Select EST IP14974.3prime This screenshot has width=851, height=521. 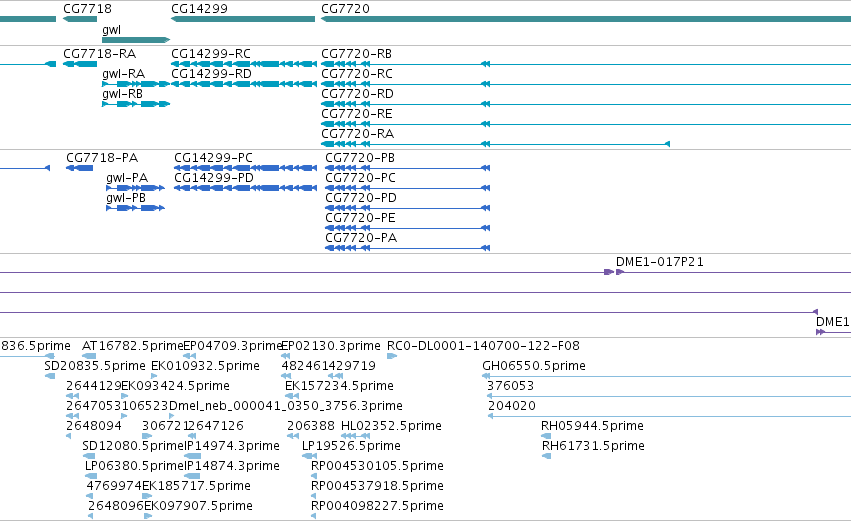point(232,446)
